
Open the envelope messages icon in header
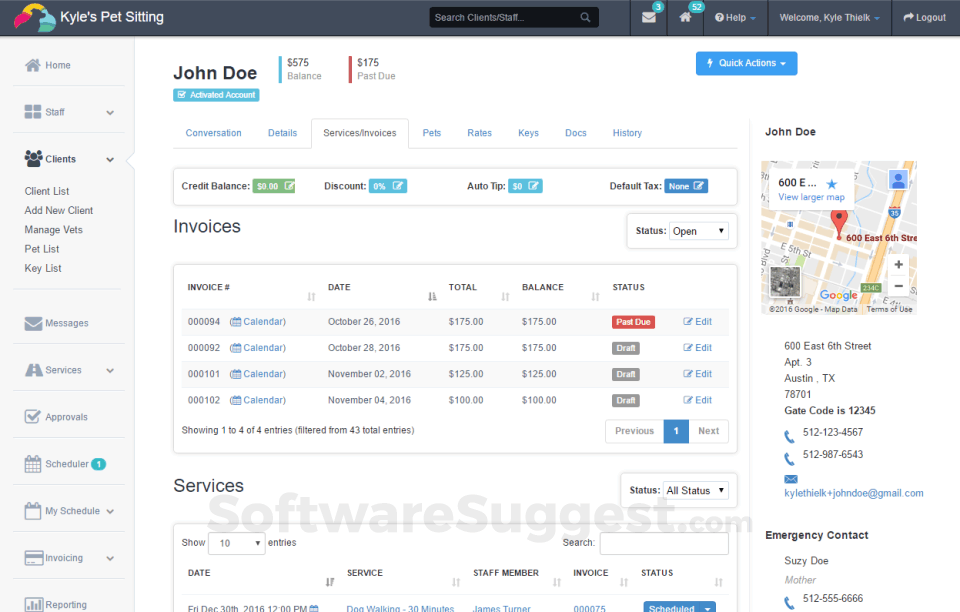649,18
